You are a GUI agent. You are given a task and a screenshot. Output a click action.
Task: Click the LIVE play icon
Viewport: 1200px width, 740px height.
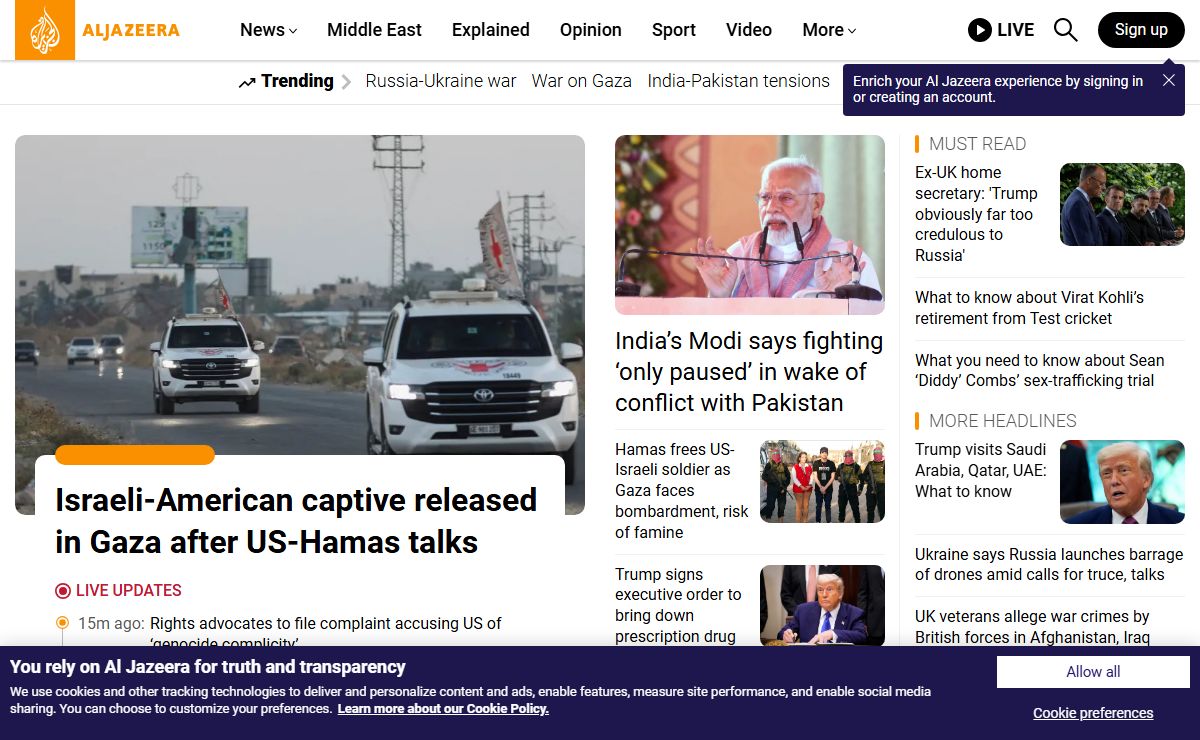[x=979, y=30]
